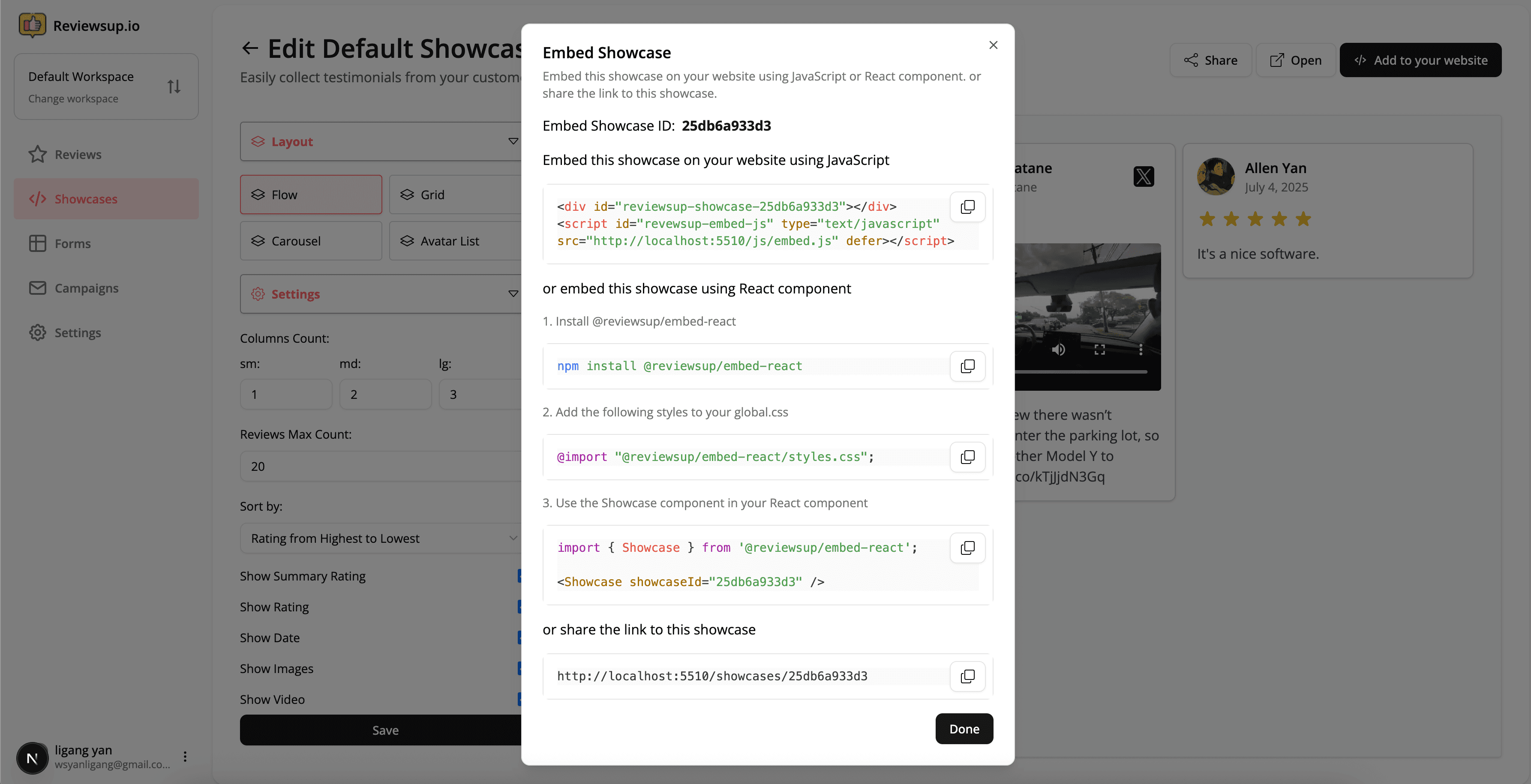The width and height of the screenshot is (1531, 784).
Task: Expand the Layout section
Action: pos(380,141)
